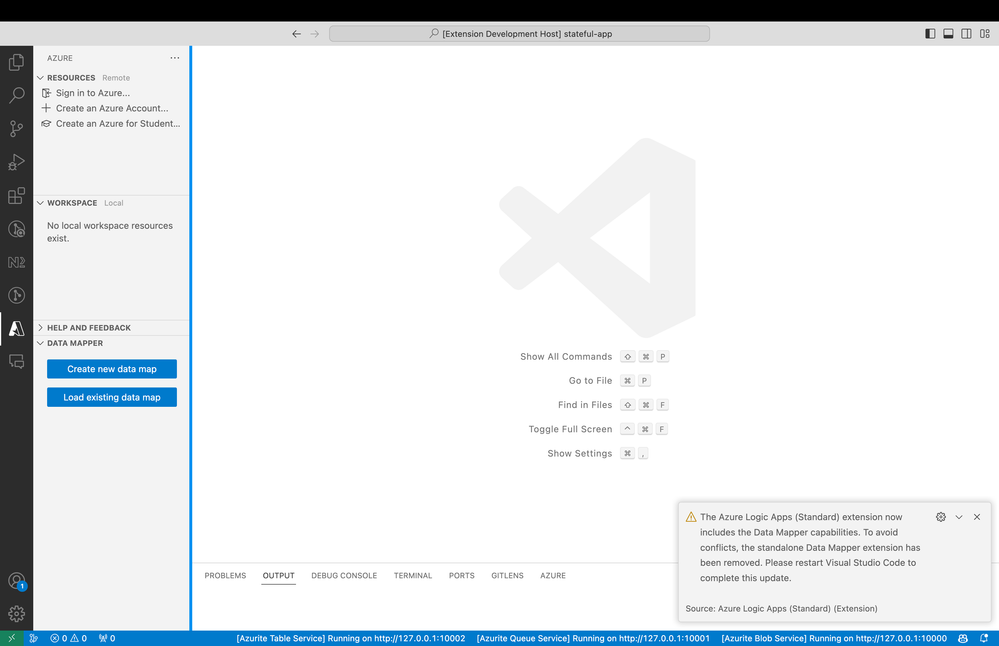Collapse the WORKSPACE section
This screenshot has height=646, width=999.
pos(112,203)
